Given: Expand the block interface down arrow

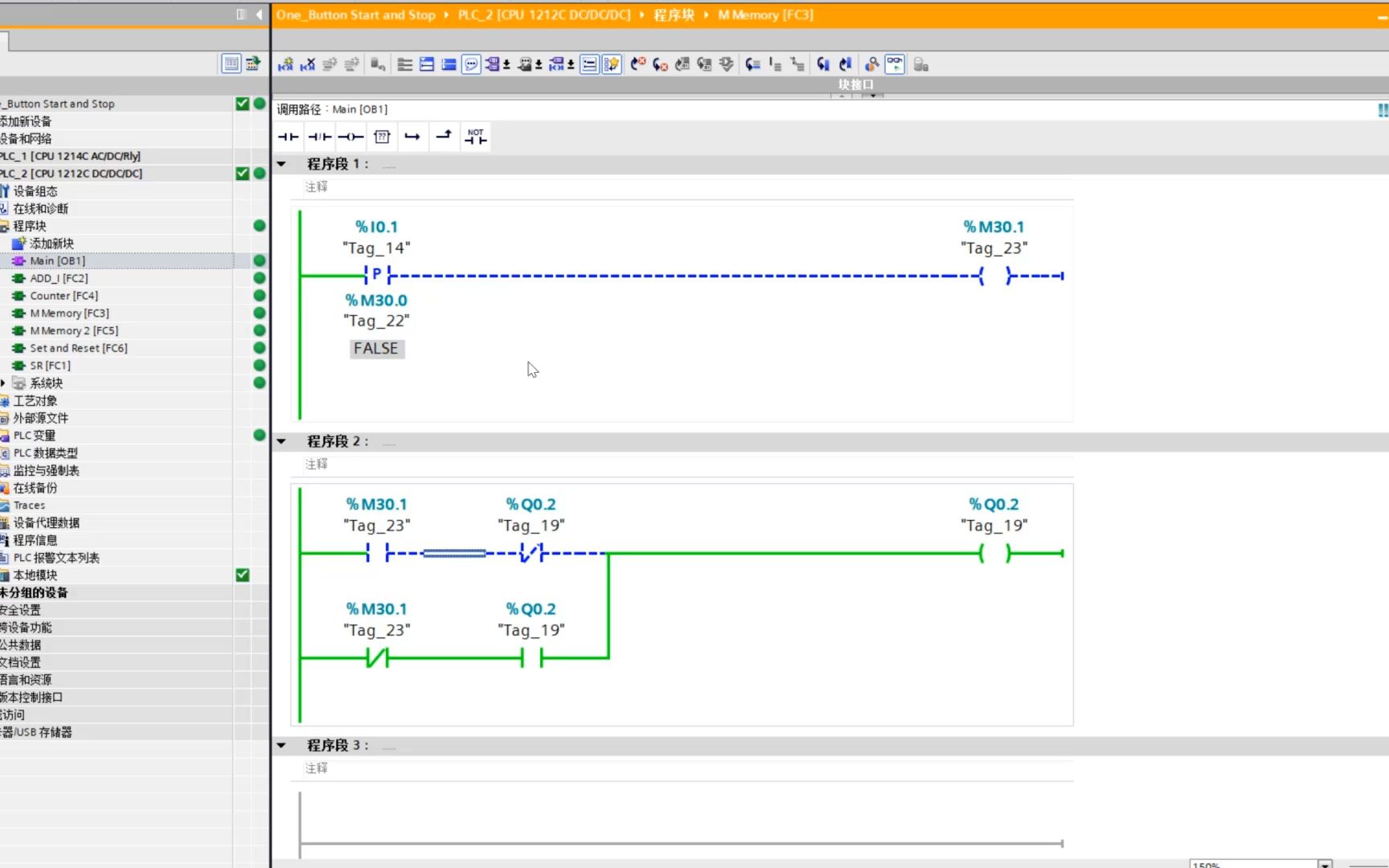Looking at the screenshot, I should 872,96.
